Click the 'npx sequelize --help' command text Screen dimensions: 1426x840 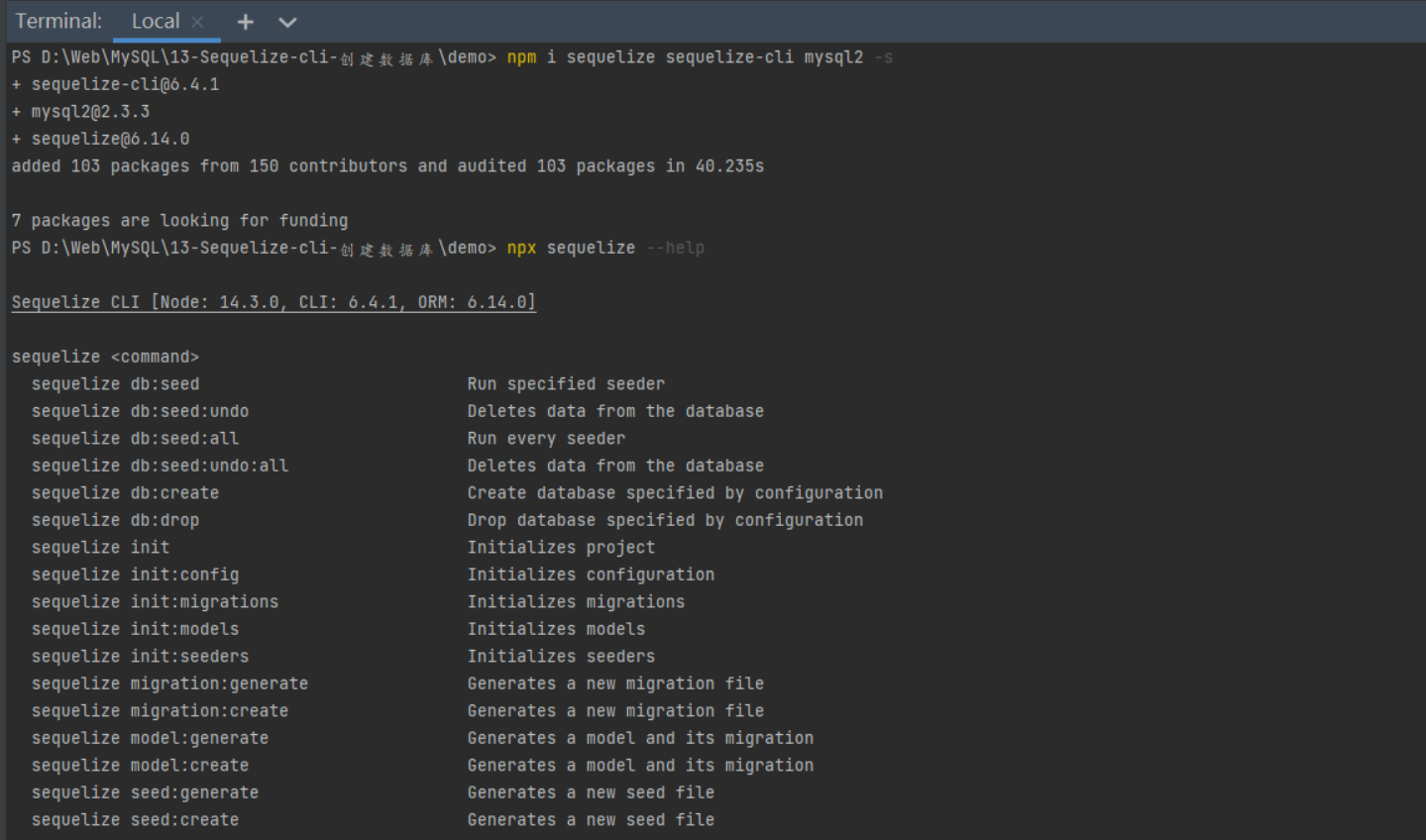click(x=605, y=248)
